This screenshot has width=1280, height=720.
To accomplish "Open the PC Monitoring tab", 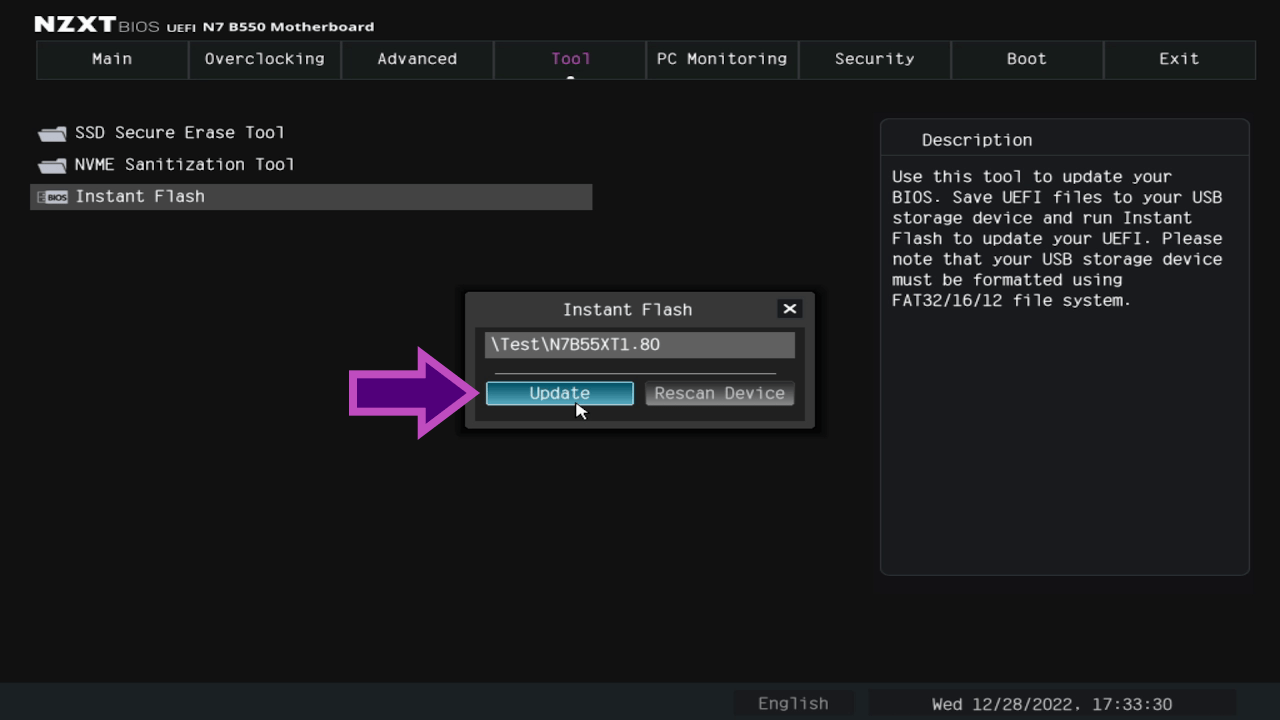I will tap(722, 59).
